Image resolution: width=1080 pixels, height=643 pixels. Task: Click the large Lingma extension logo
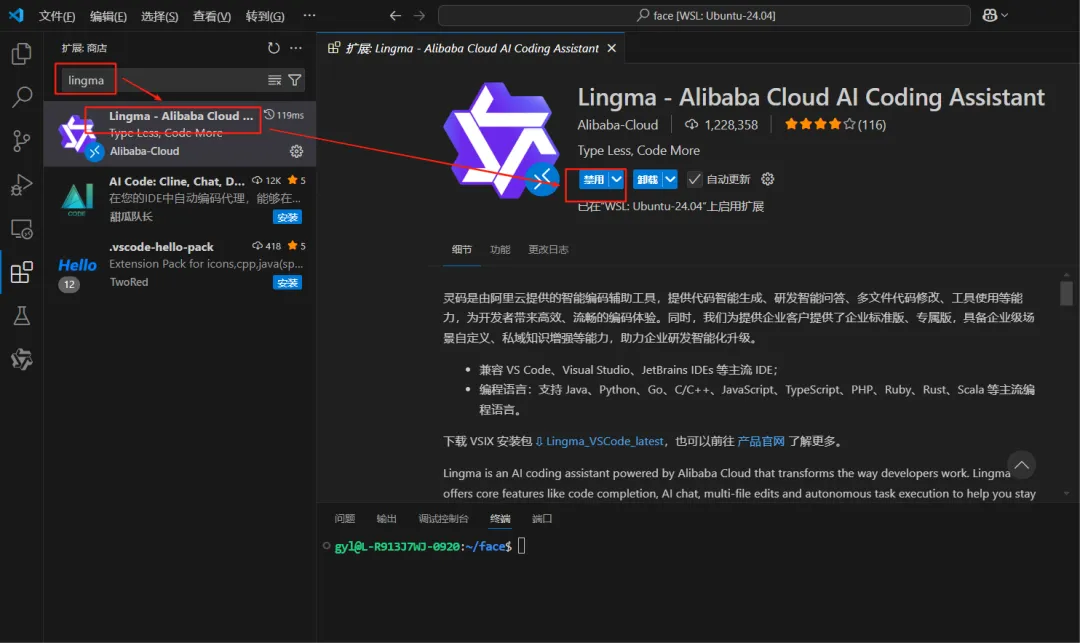(x=501, y=140)
